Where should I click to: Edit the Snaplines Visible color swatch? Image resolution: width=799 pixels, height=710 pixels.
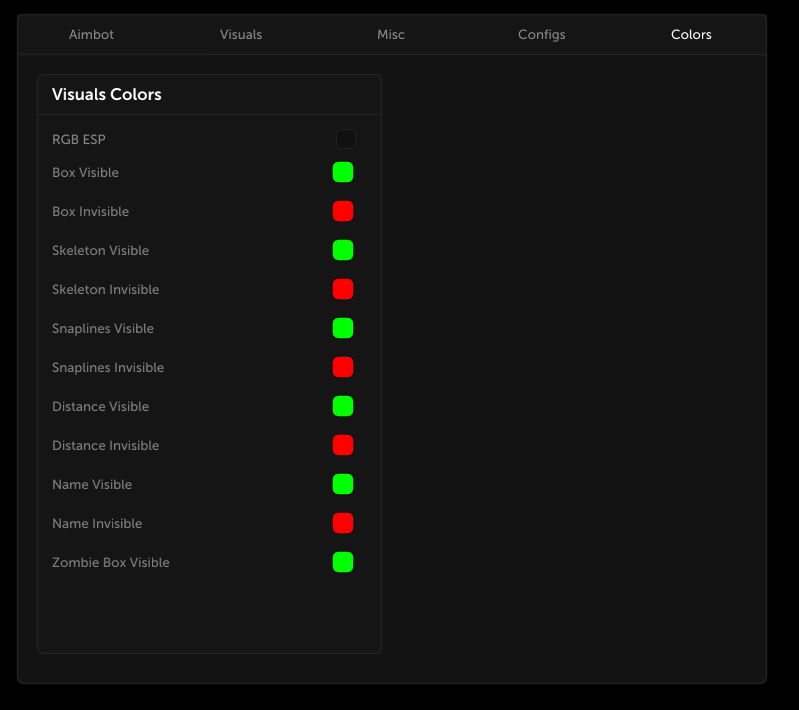point(343,328)
